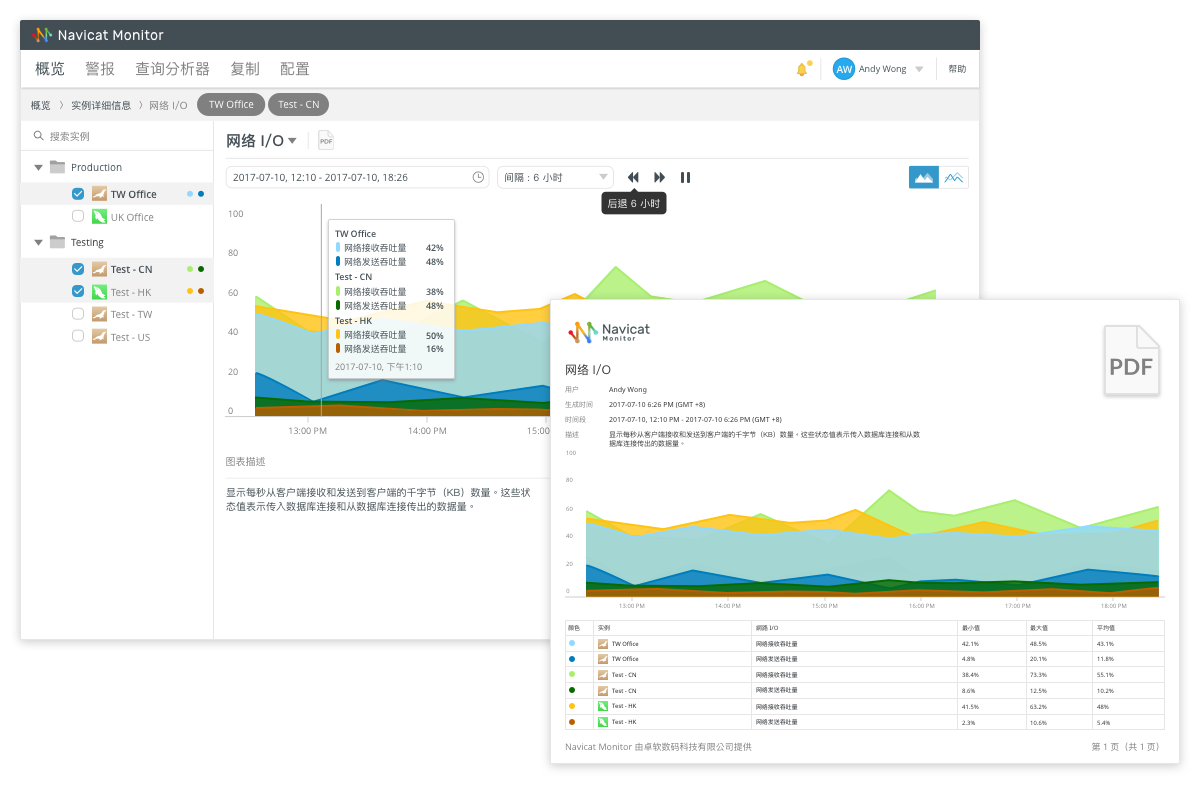Click the UK Office instance icon in sidebar
The height and width of the screenshot is (790, 1200).
[99, 216]
